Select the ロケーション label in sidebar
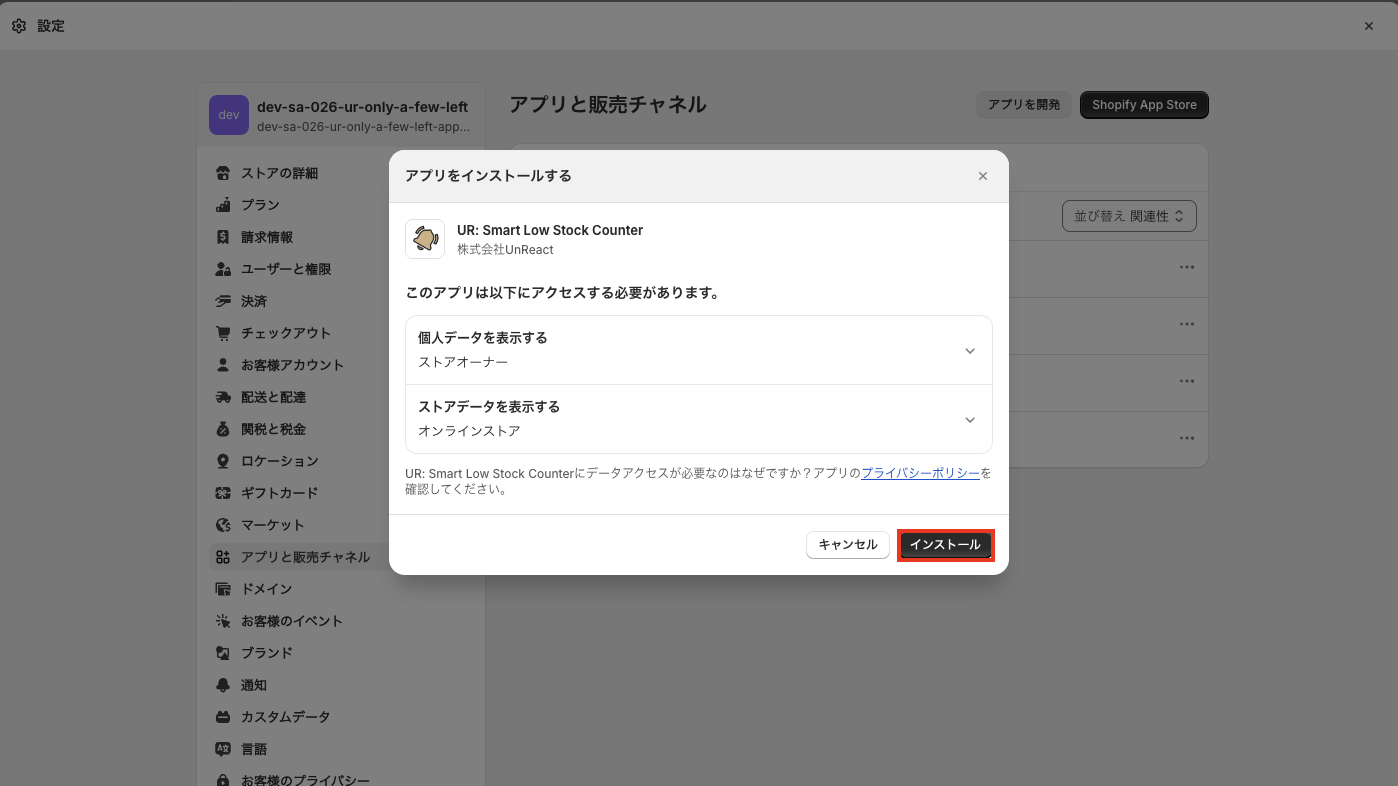 click(280, 461)
